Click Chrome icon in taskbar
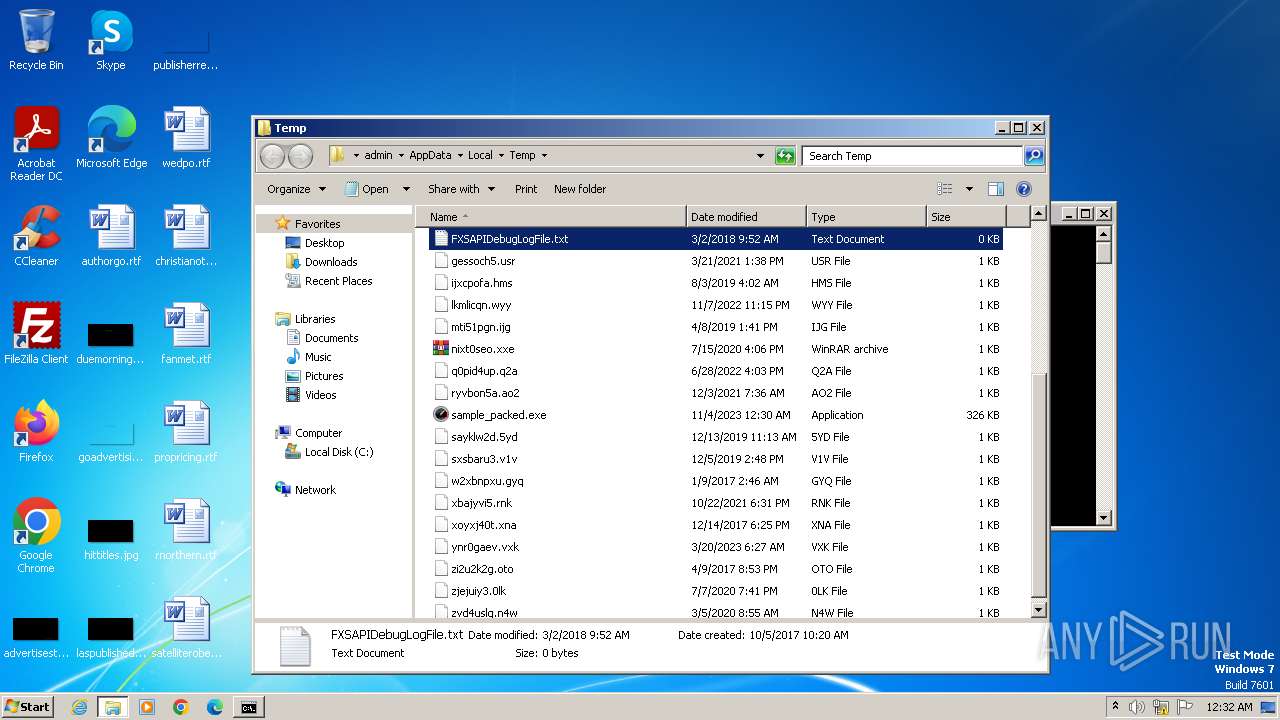This screenshot has width=1280, height=720. coord(180,707)
